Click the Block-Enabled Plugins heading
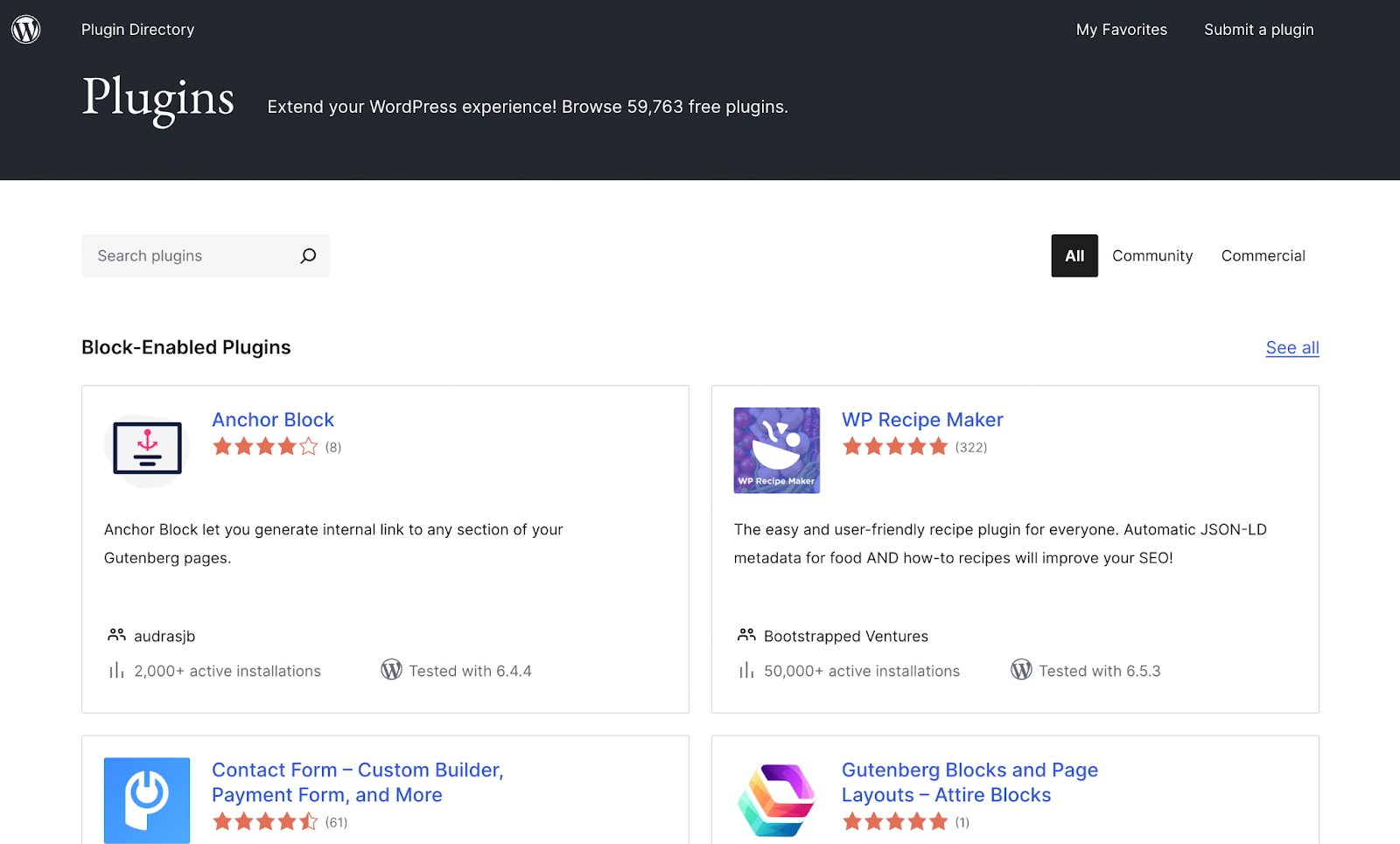 coord(186,347)
